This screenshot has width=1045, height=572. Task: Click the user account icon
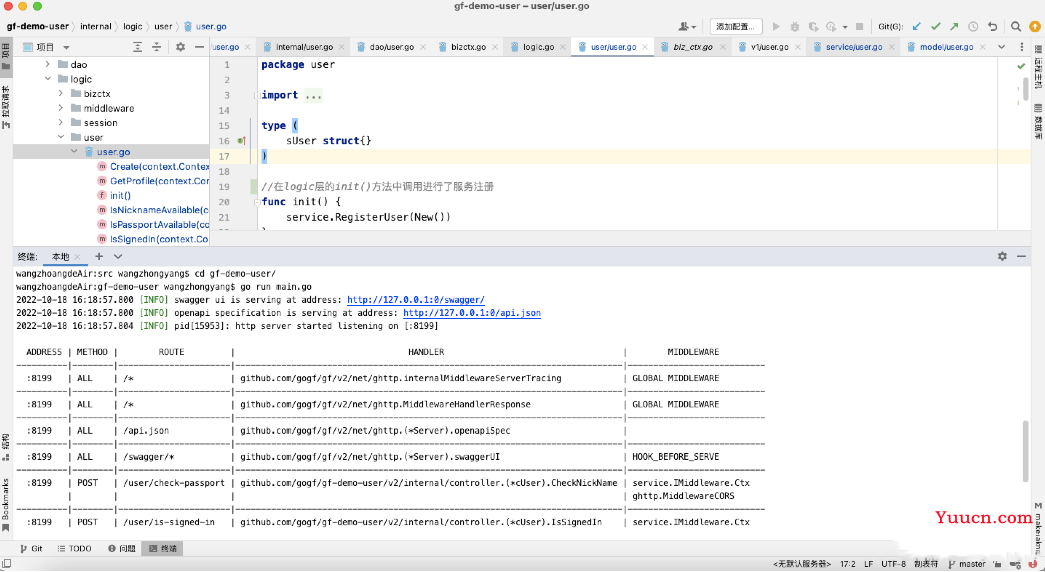click(686, 27)
